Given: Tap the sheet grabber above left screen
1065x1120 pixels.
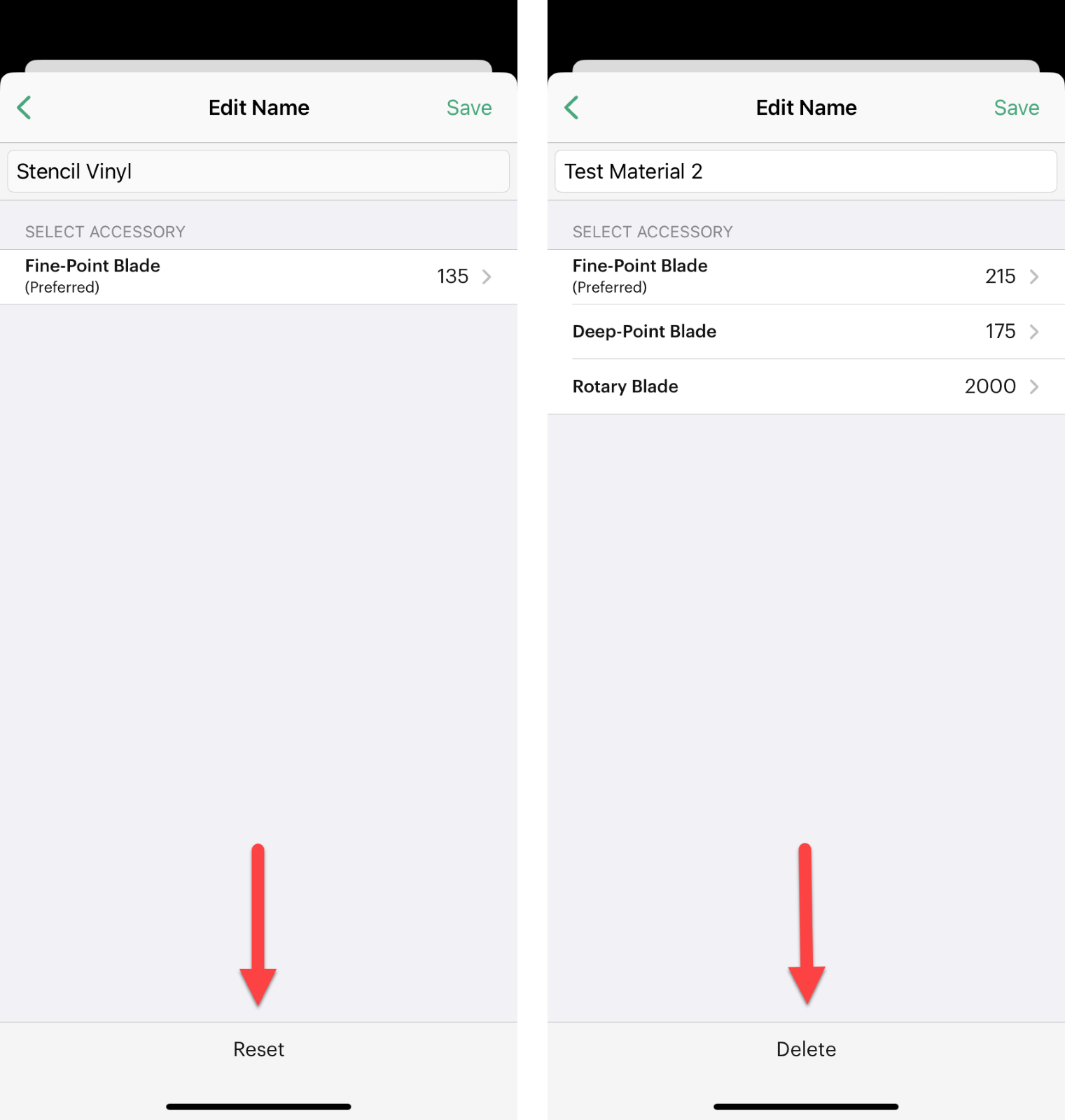Looking at the screenshot, I should pyautogui.click(x=258, y=66).
